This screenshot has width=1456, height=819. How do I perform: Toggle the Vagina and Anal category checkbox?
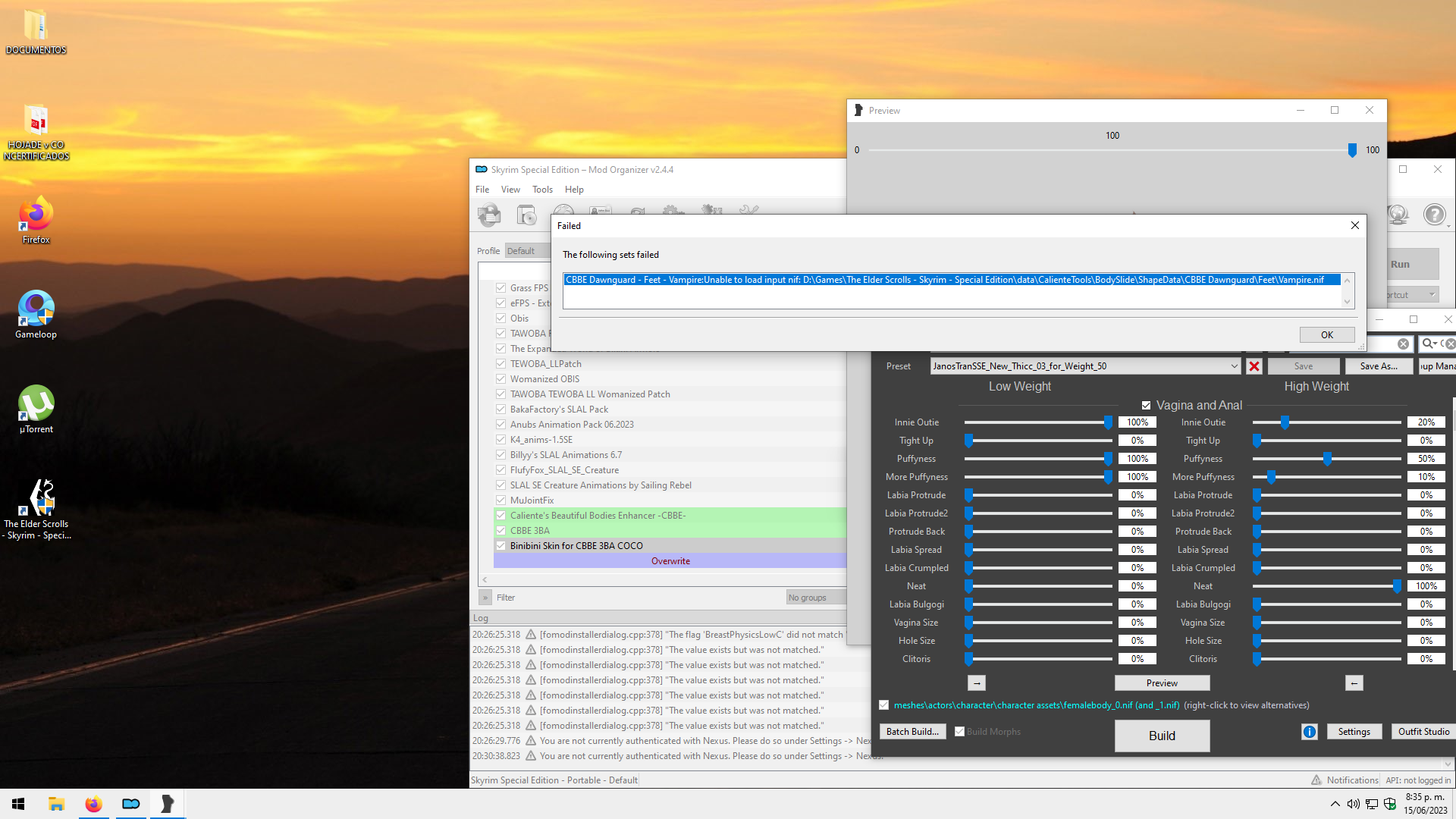1146,406
